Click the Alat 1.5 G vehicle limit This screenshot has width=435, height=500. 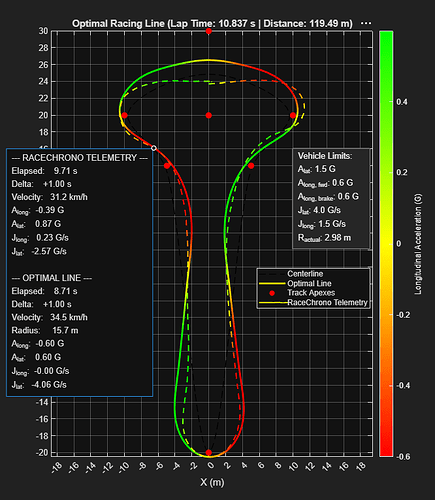pyautogui.click(x=317, y=169)
